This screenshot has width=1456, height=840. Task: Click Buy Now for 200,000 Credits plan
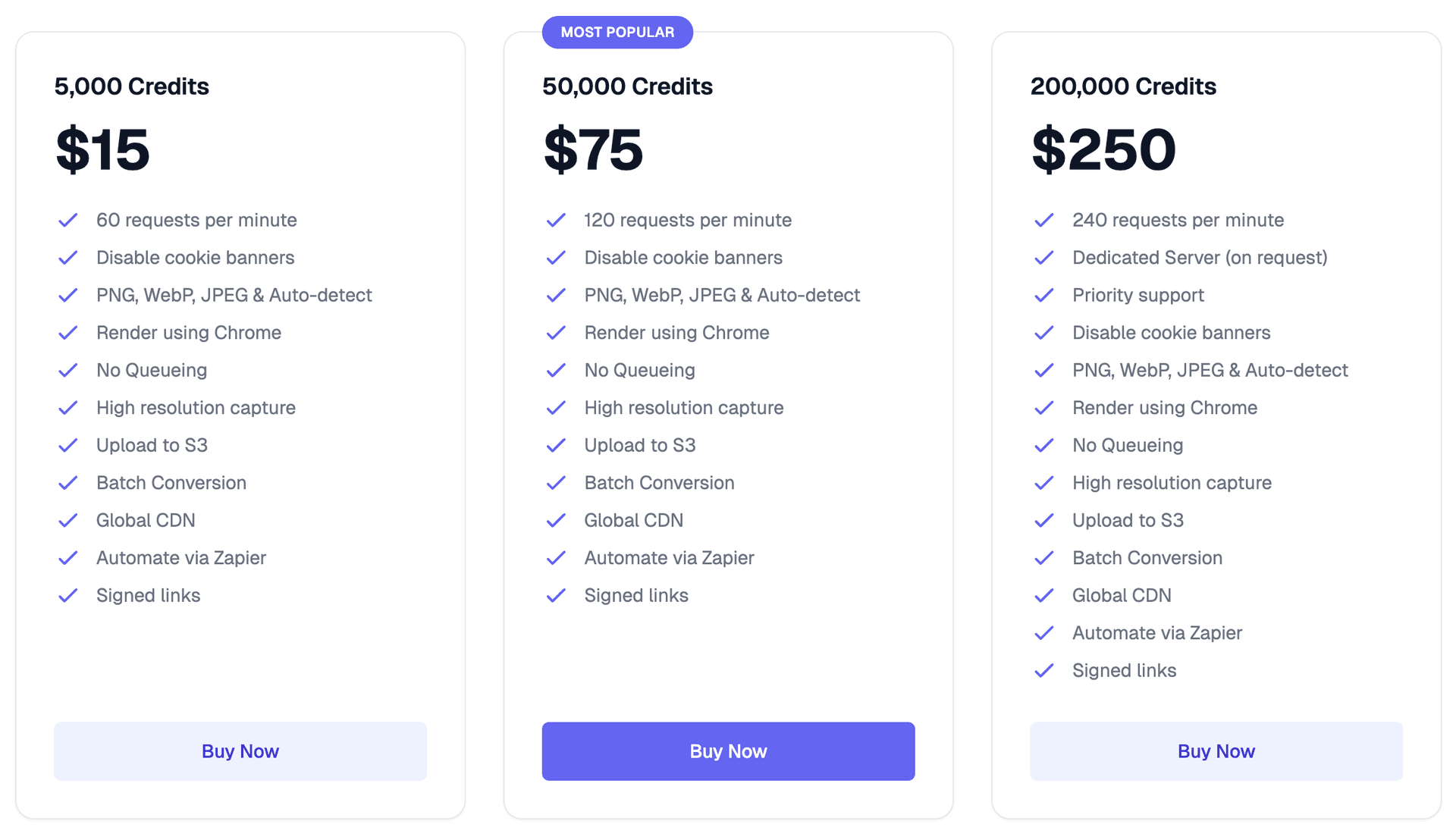tap(1216, 751)
